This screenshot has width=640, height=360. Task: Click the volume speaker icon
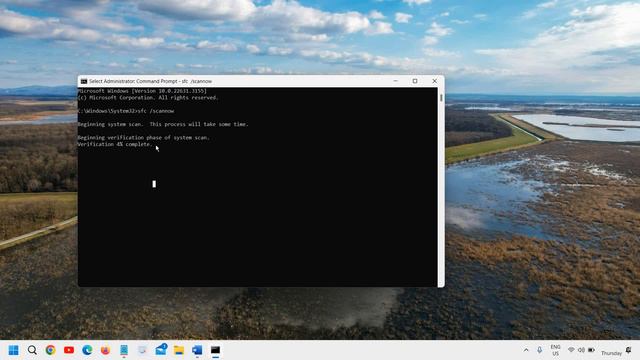point(581,350)
